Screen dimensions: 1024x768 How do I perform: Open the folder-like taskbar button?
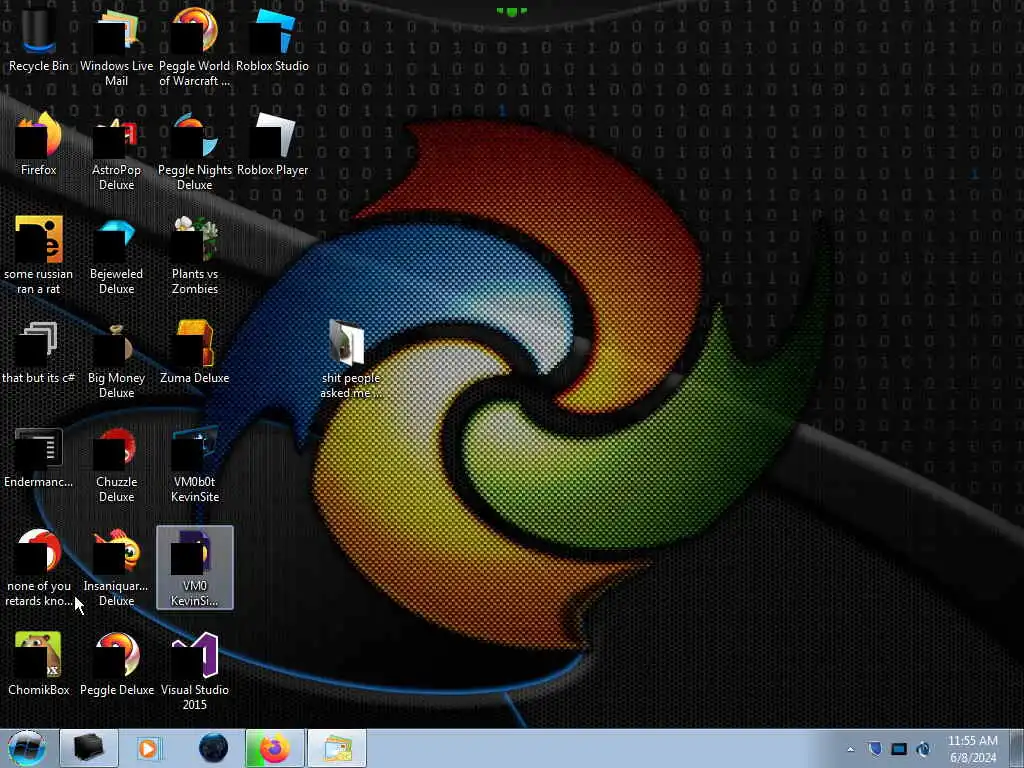click(x=337, y=748)
